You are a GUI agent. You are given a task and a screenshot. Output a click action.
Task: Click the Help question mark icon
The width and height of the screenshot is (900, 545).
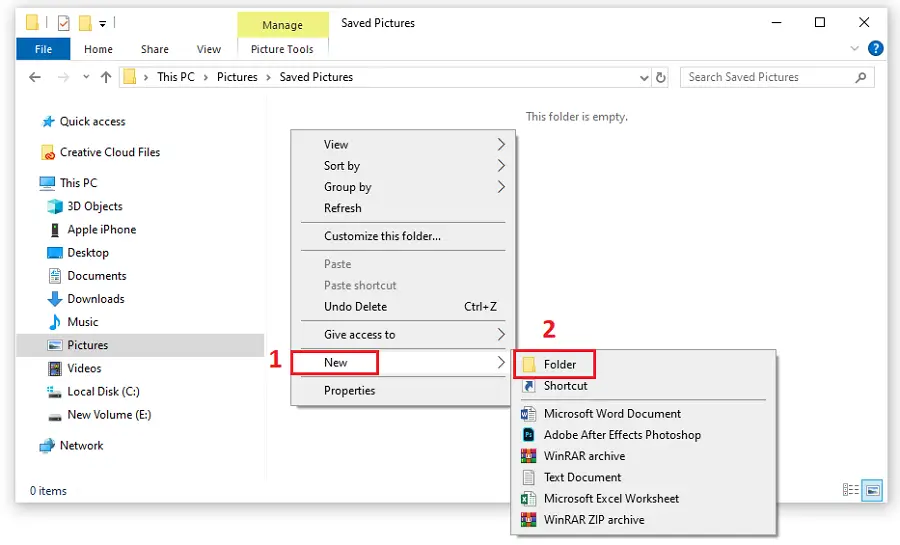tap(875, 48)
